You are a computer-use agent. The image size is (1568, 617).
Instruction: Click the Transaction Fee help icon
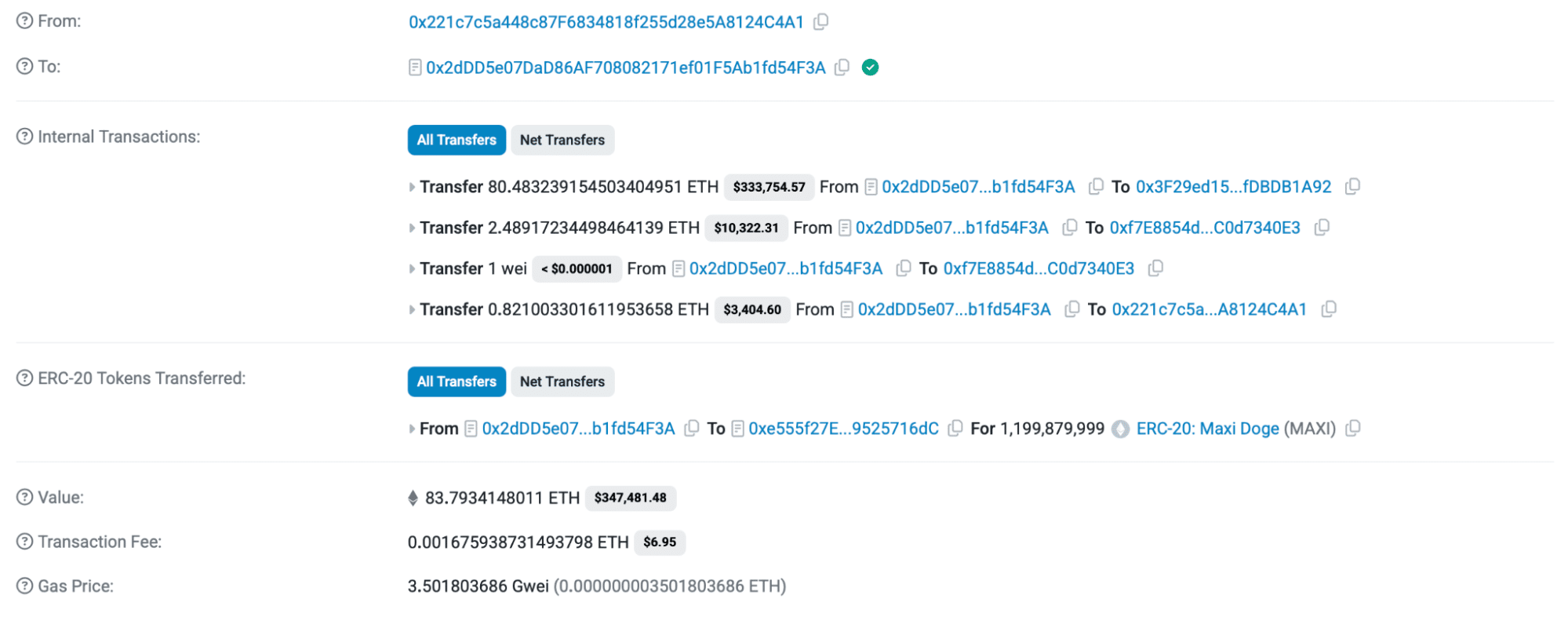(x=25, y=542)
